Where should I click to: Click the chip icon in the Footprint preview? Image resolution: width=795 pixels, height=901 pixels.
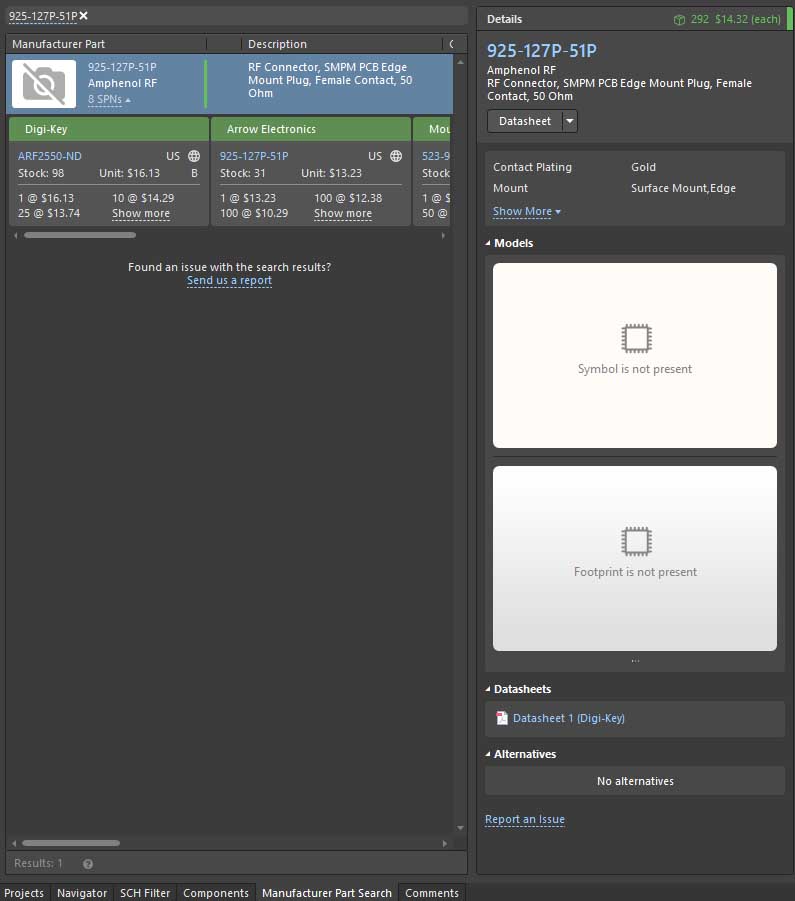pyautogui.click(x=635, y=542)
